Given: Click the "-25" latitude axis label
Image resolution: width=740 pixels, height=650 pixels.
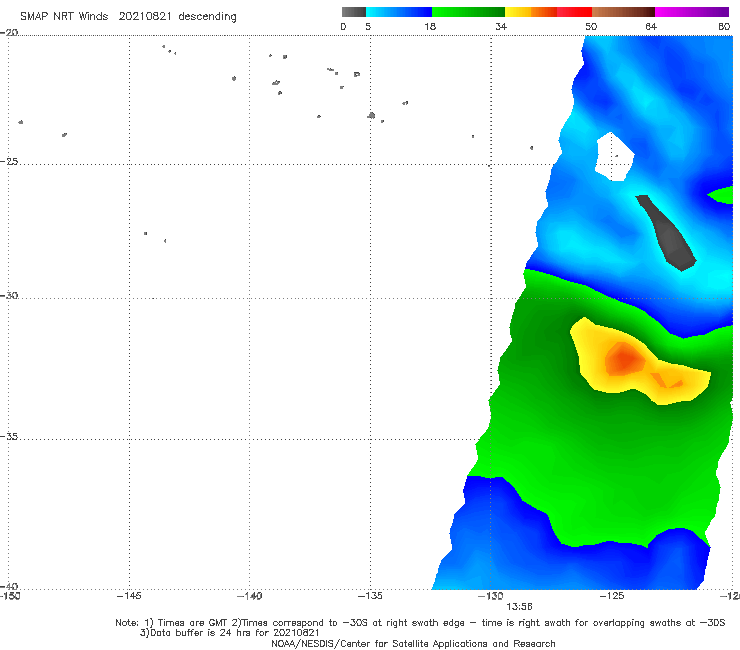Looking at the screenshot, I should pos(9,161).
